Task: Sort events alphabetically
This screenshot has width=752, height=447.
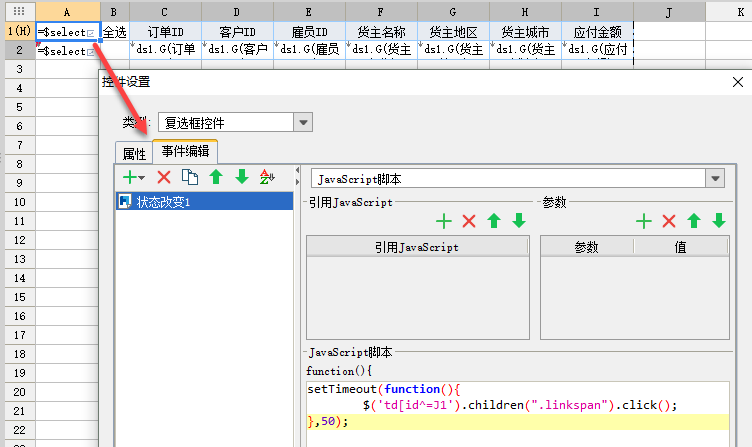Action: [x=267, y=177]
